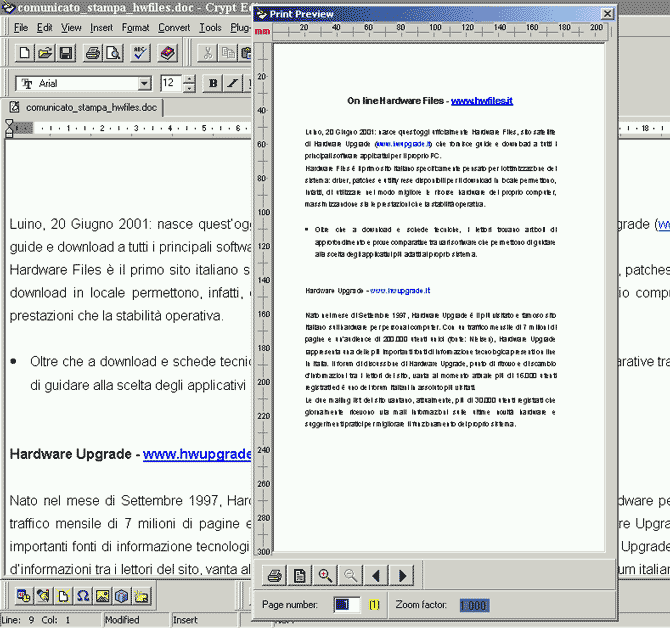Click www.hwfiles.it link in preview page
Screen dimensions: 670x628
[x=482, y=101]
